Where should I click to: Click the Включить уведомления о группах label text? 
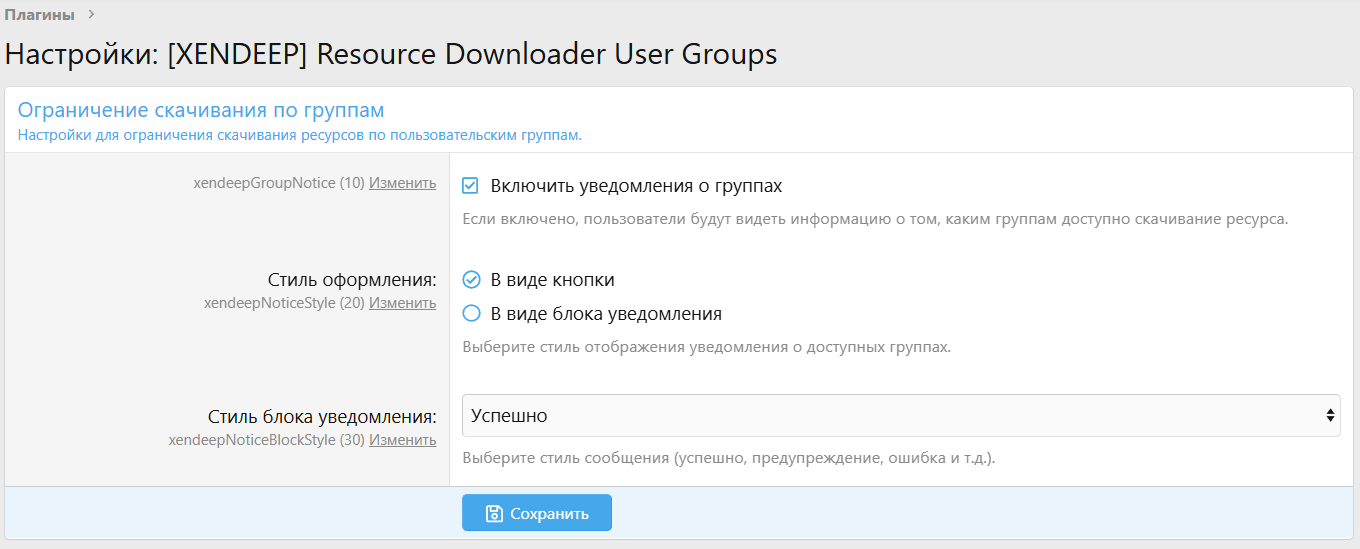pyautogui.click(x=636, y=186)
